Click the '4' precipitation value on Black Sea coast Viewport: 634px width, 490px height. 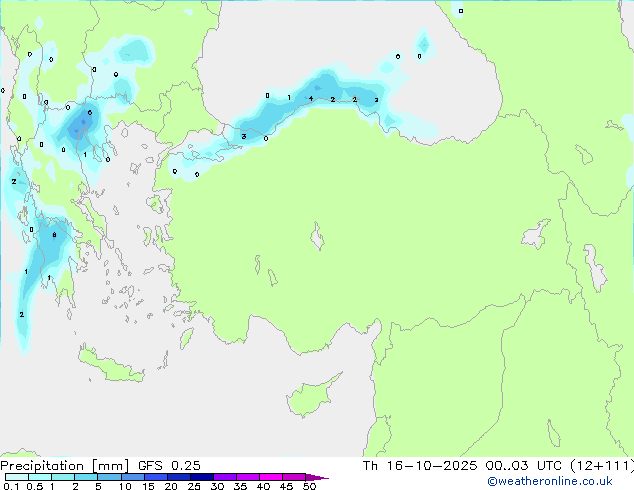coord(311,98)
